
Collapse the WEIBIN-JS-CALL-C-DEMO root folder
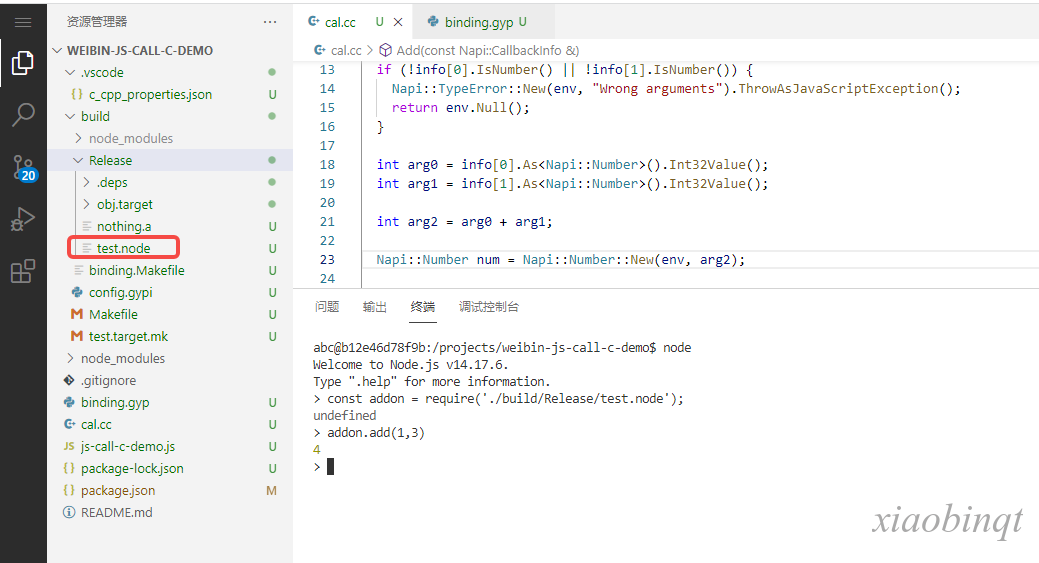tap(58, 50)
